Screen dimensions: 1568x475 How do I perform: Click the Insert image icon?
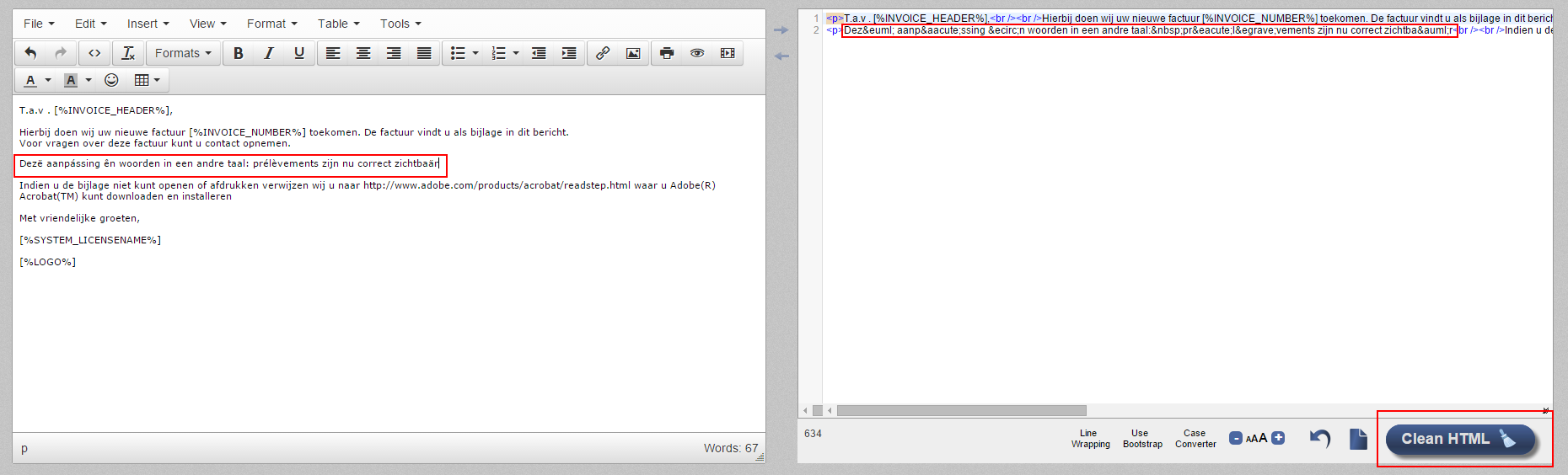tap(633, 53)
